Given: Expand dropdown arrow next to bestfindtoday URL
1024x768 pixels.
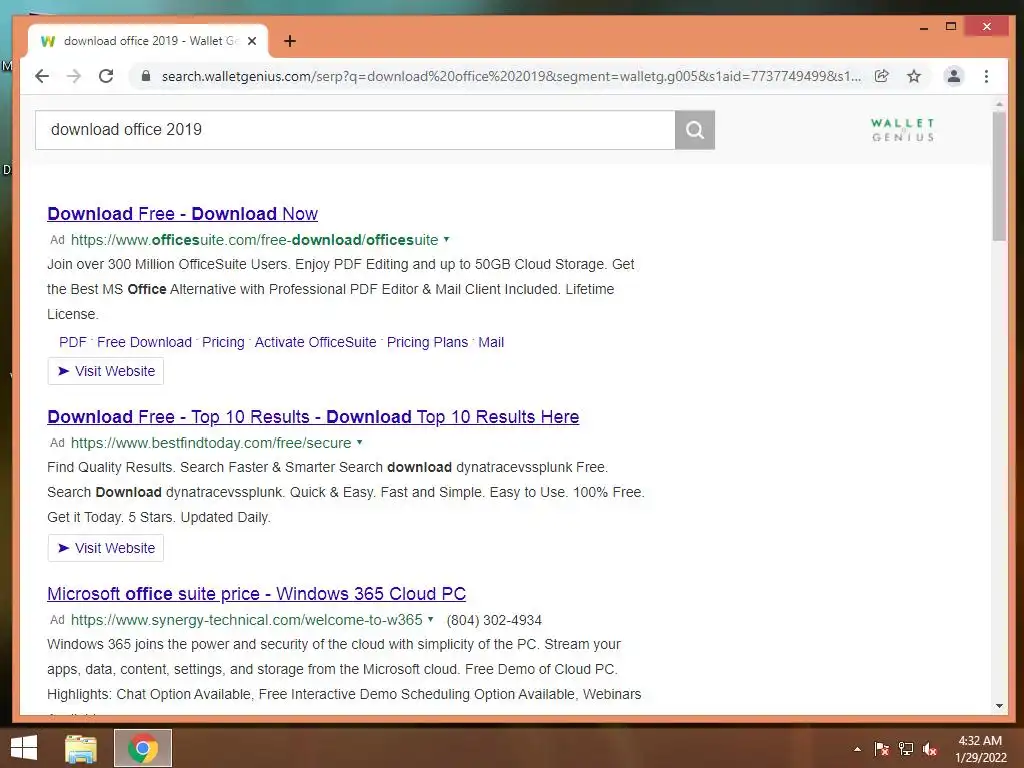Looking at the screenshot, I should coord(359,442).
